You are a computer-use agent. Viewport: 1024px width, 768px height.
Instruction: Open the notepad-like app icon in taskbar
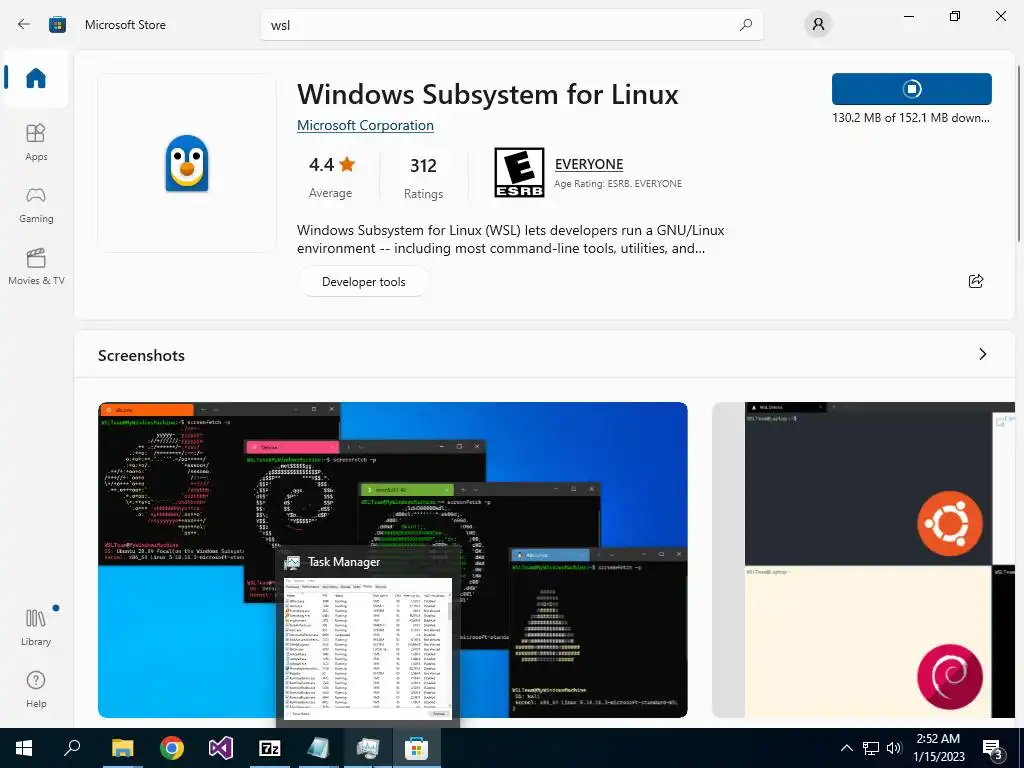coord(319,748)
